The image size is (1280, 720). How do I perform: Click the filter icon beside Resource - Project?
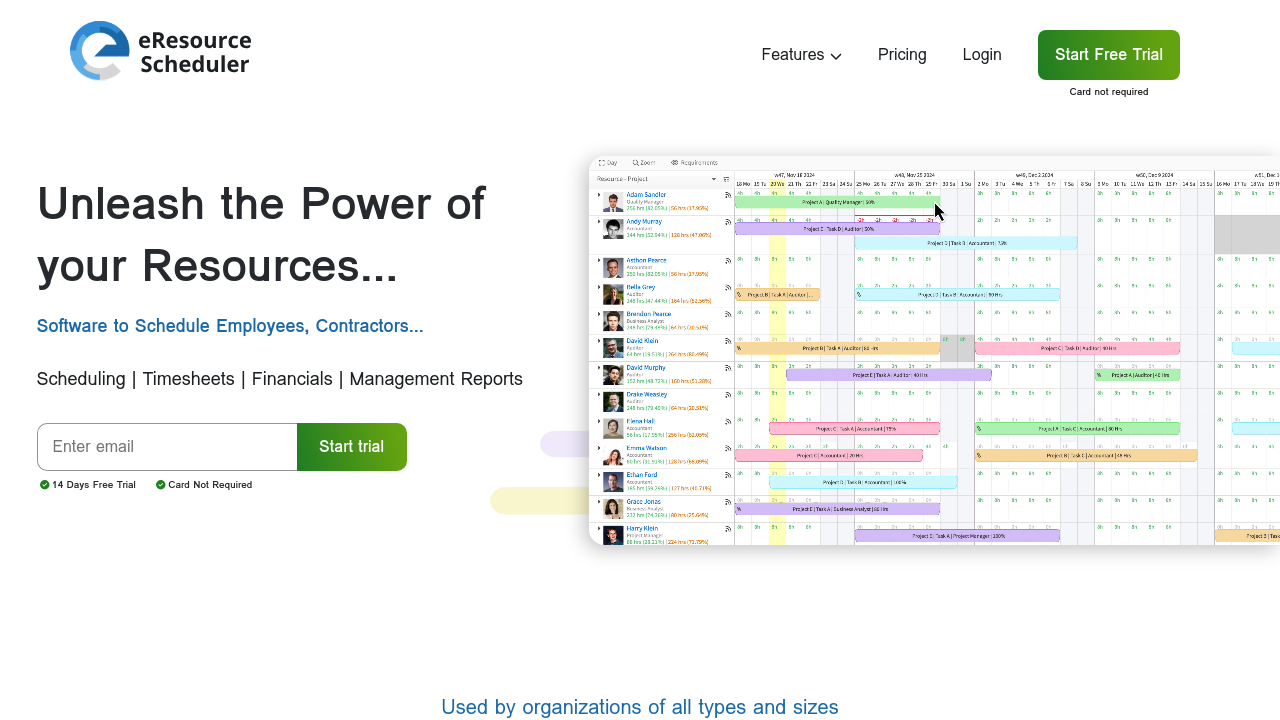click(727, 179)
